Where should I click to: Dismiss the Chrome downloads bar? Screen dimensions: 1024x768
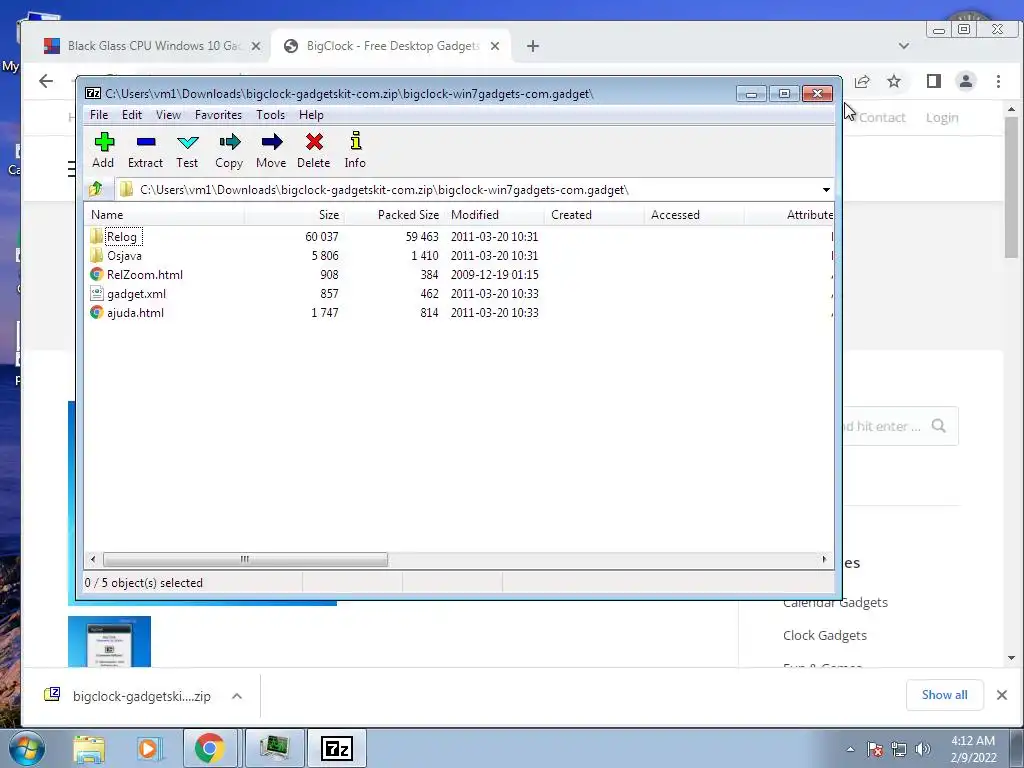click(1002, 695)
